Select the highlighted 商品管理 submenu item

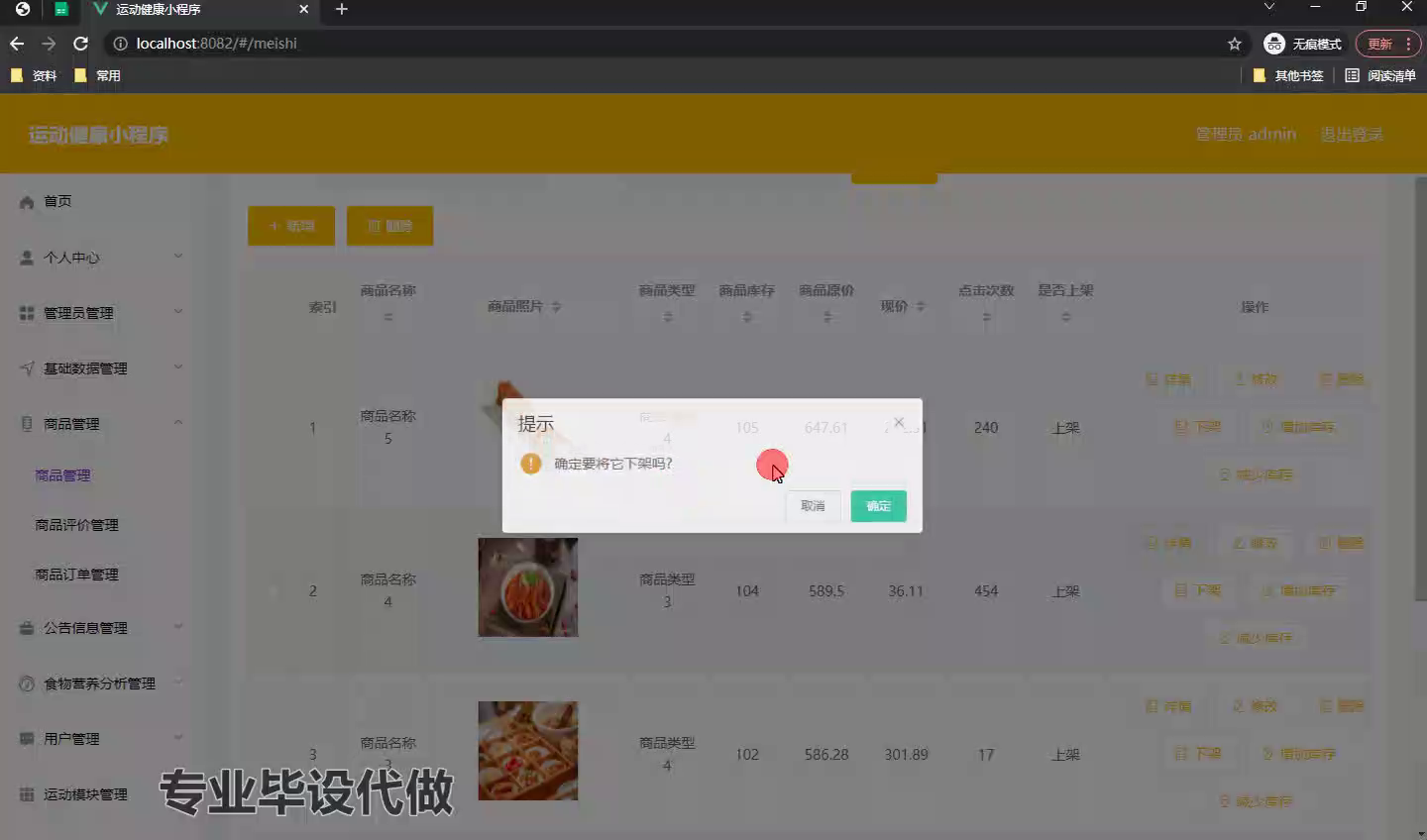coord(62,475)
